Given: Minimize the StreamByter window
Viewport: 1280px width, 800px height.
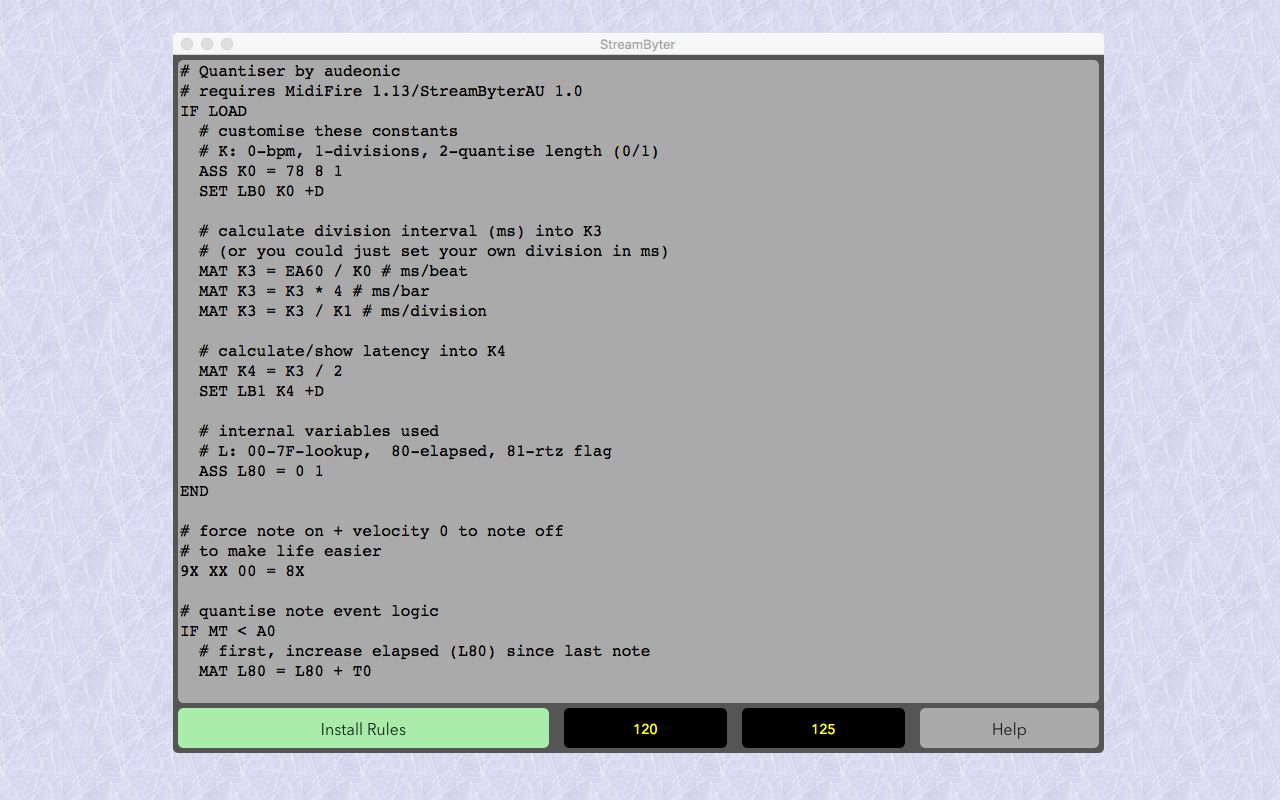Looking at the screenshot, I should point(207,44).
